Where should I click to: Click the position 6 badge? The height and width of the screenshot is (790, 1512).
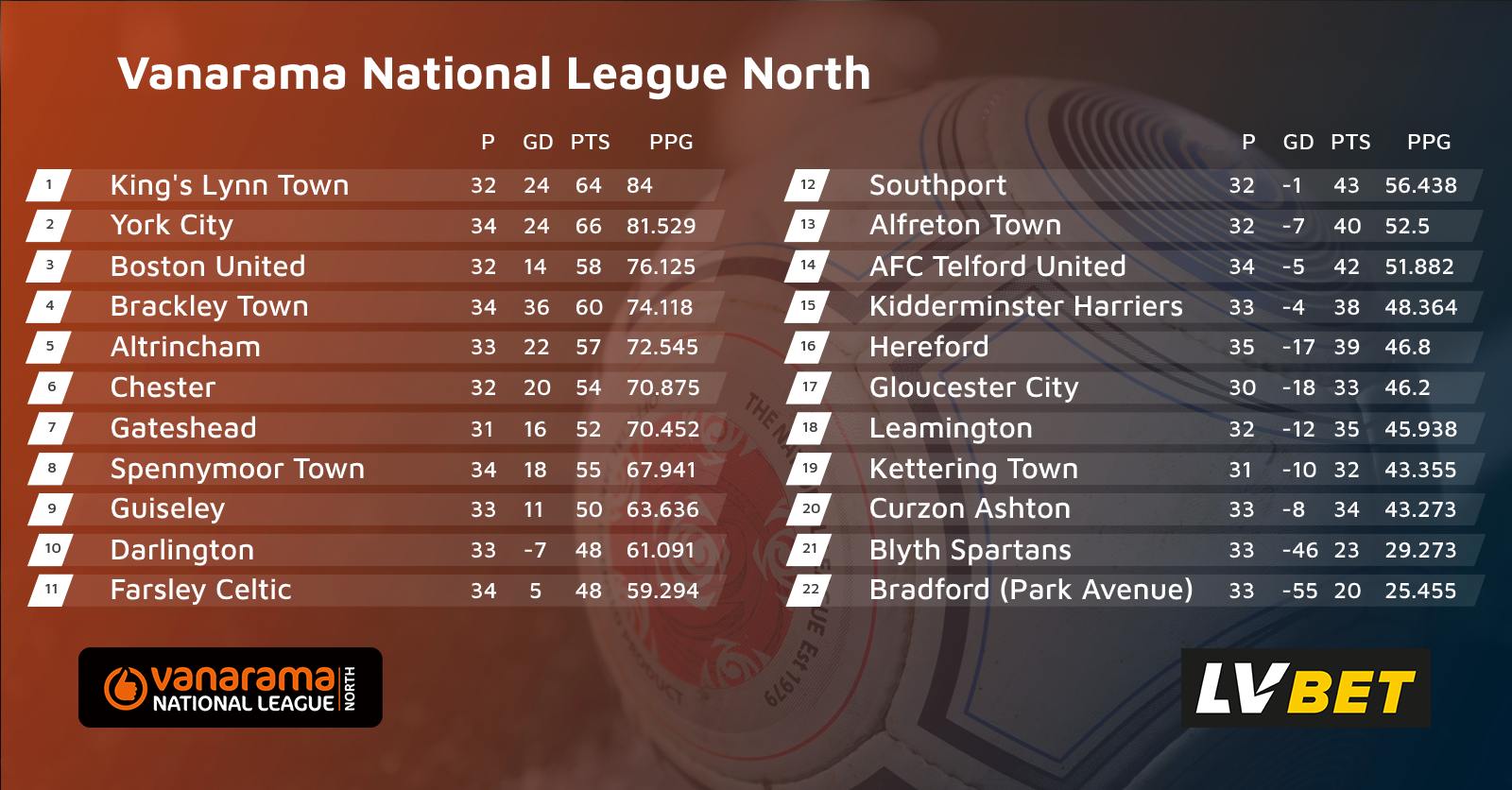[51, 387]
